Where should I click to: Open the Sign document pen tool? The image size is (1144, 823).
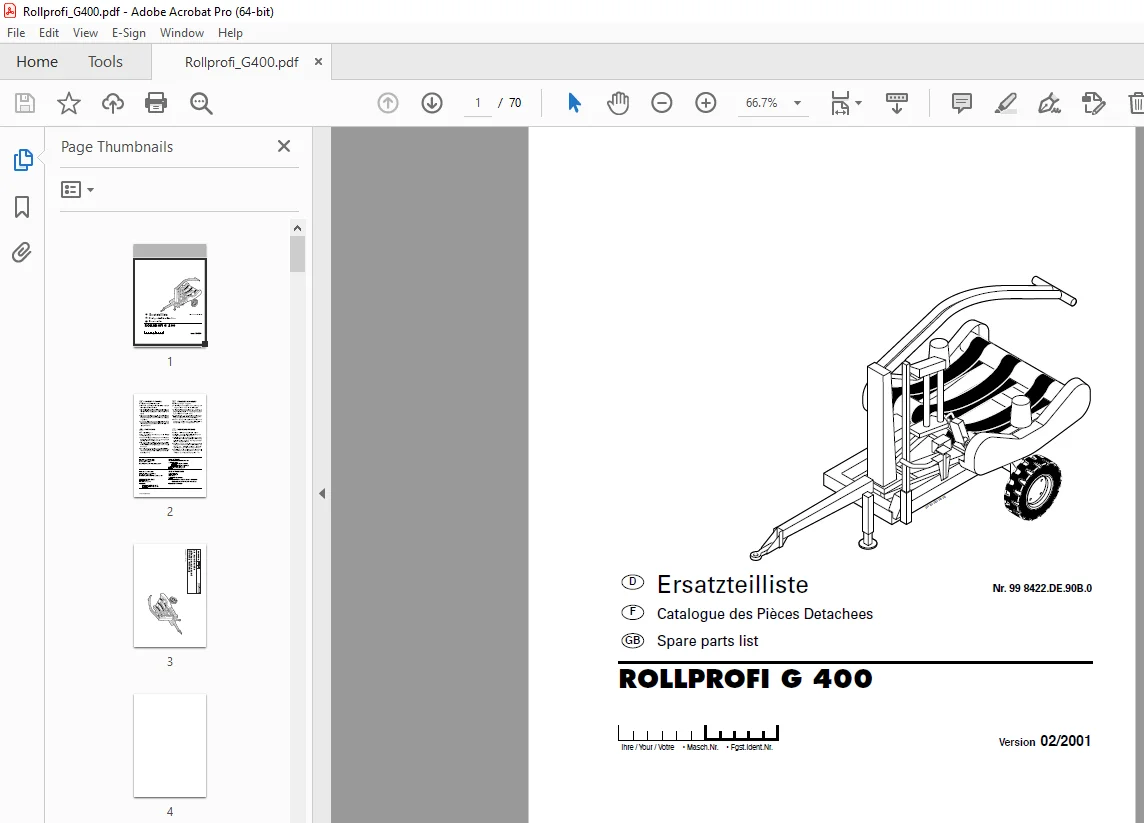1049,103
